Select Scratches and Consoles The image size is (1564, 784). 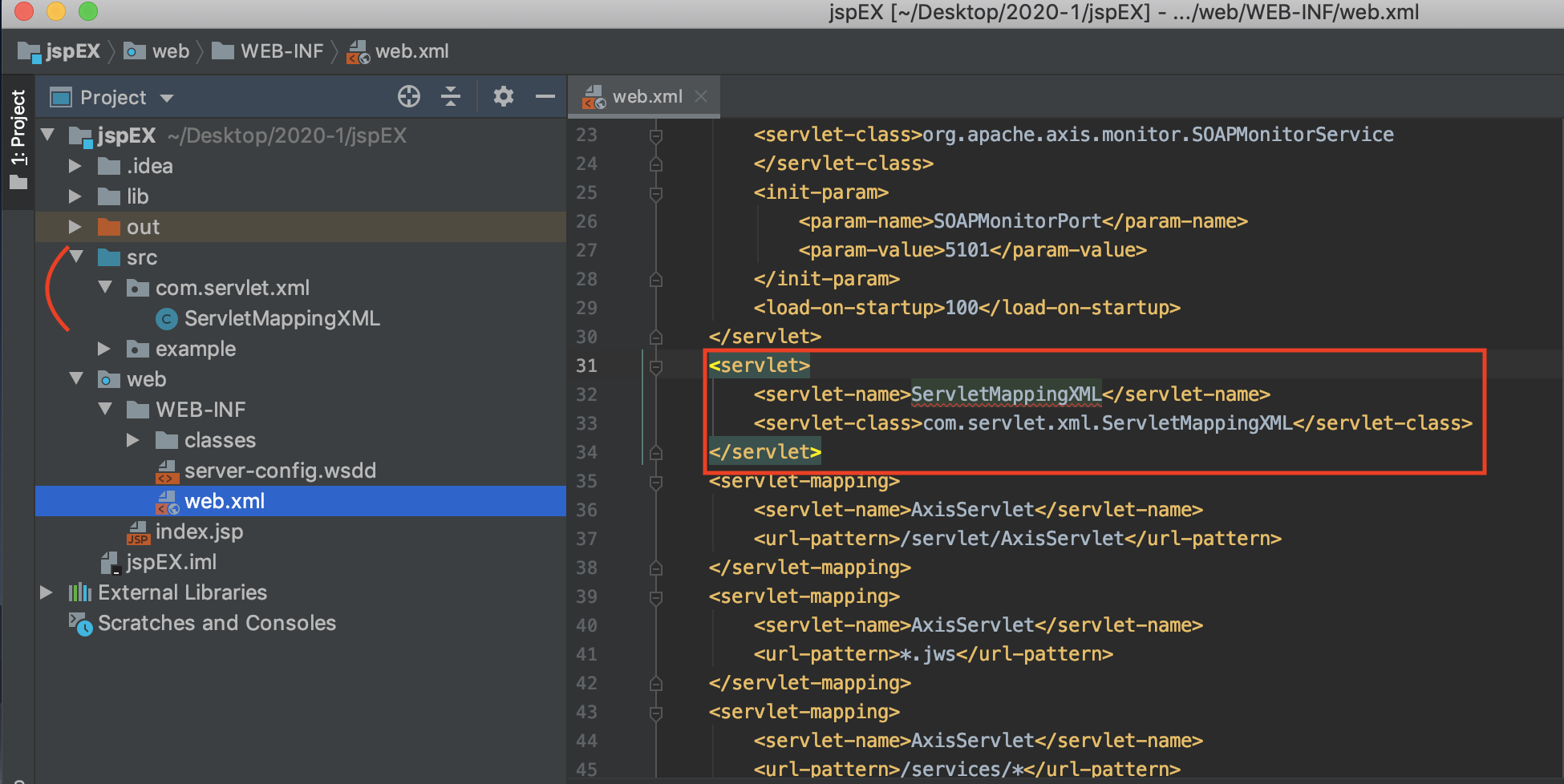click(217, 623)
